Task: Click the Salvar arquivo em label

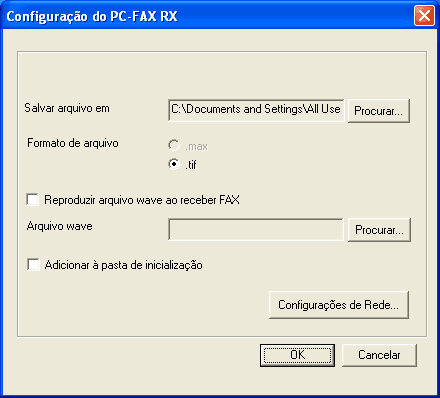Action: click(x=67, y=108)
